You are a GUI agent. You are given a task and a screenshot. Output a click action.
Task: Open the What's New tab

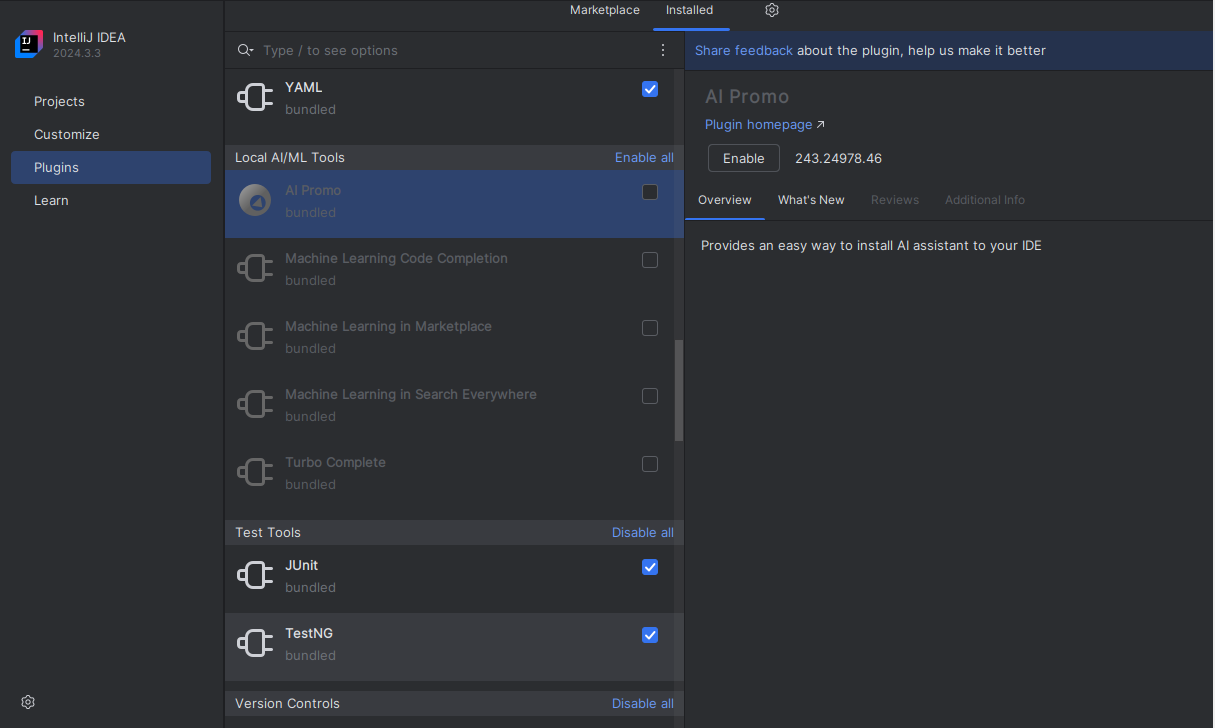click(811, 200)
